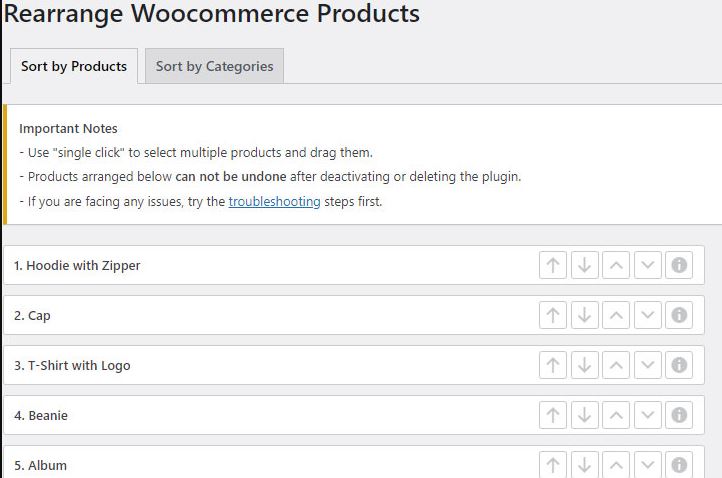Select the T-Shirt with Logo row

pos(354,365)
